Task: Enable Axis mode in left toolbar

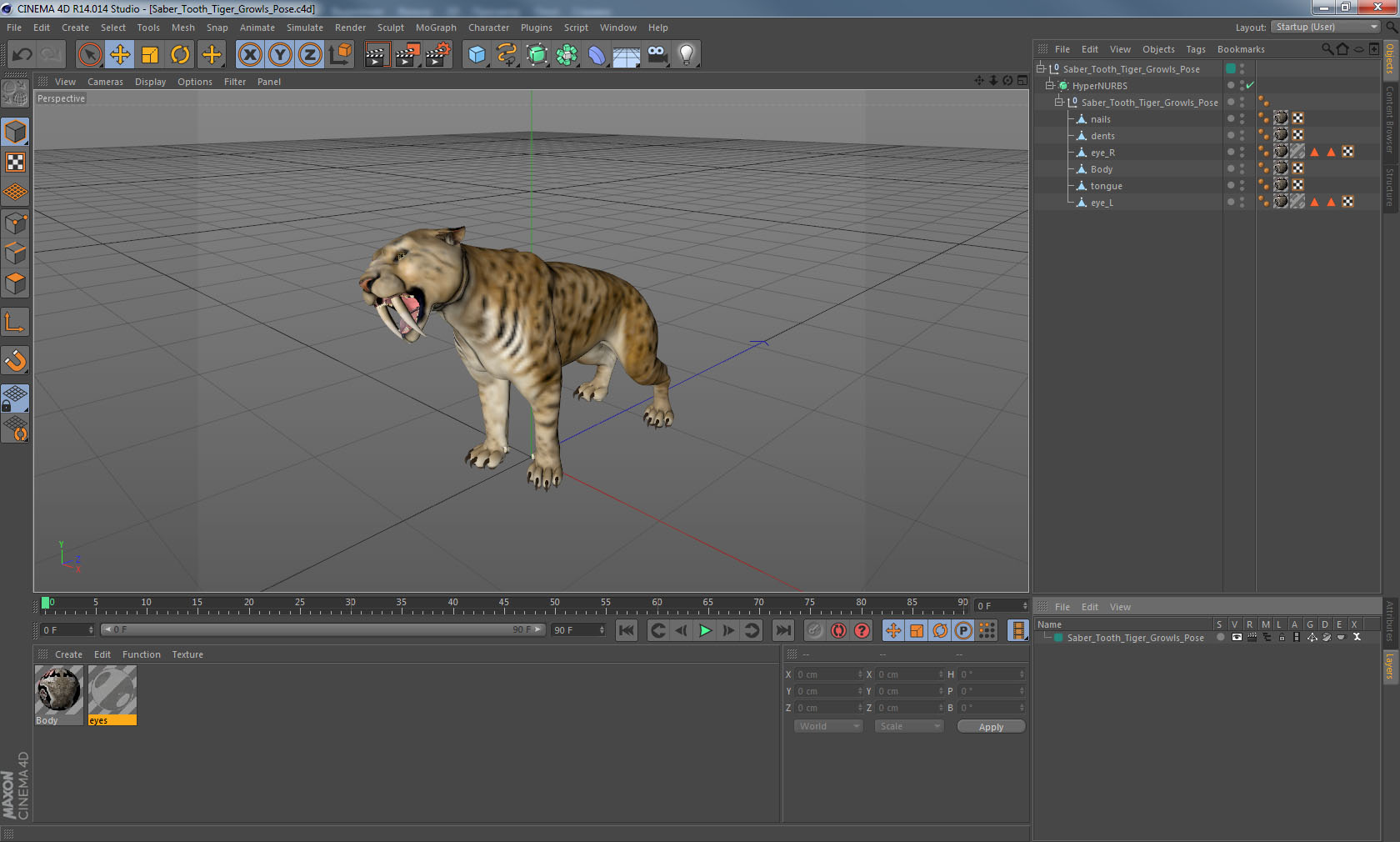Action: (16, 323)
